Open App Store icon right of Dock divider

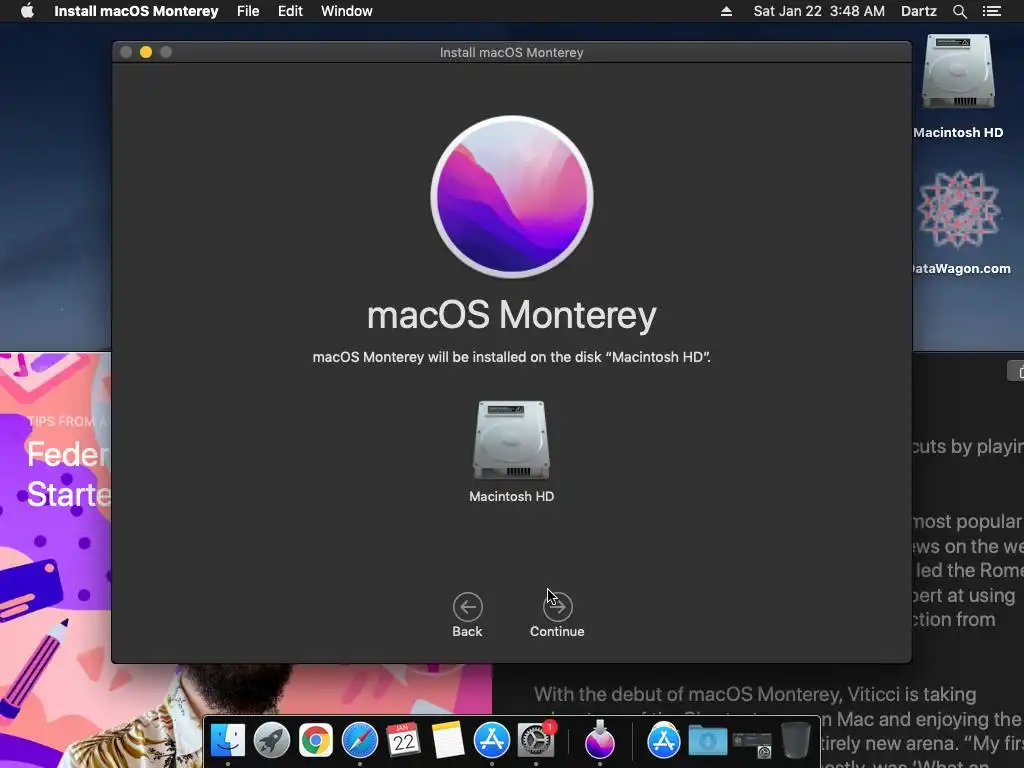point(664,740)
